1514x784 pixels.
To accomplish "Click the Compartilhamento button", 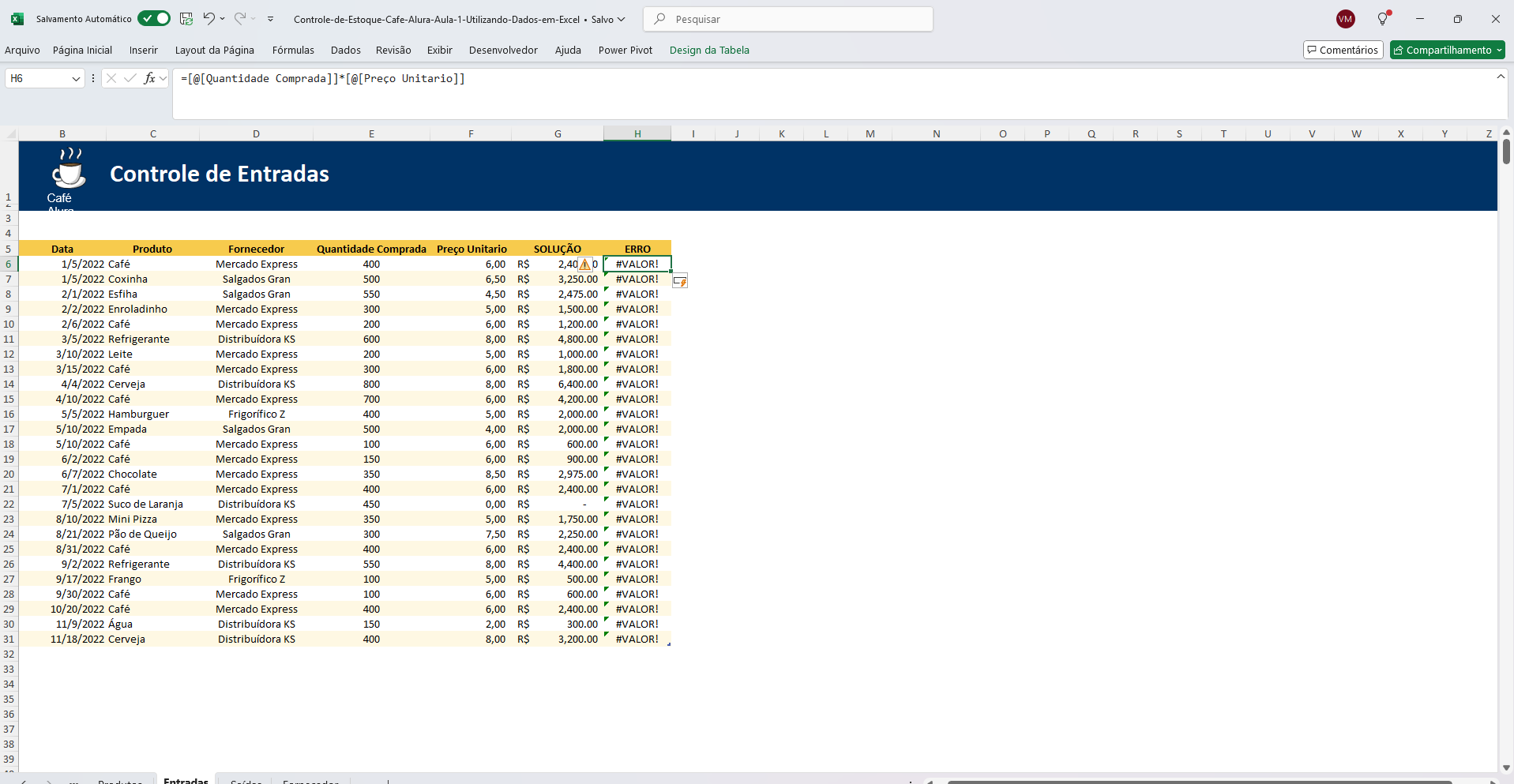I will click(x=1447, y=50).
